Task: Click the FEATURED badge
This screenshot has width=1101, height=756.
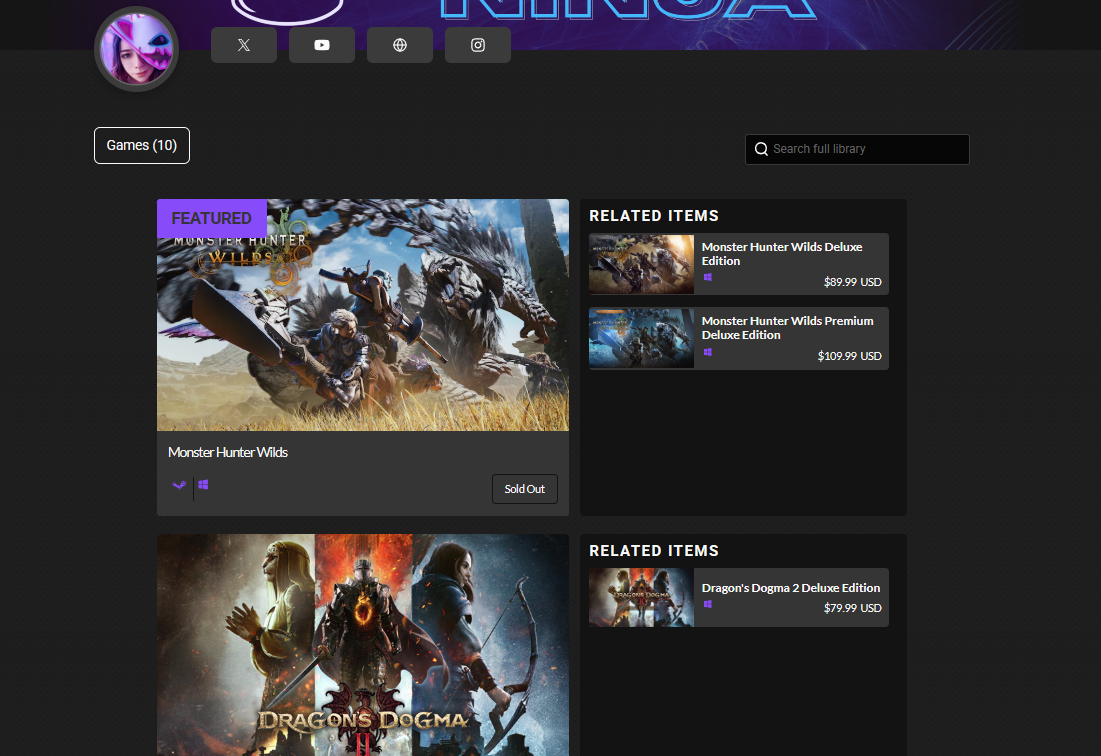Action: (211, 218)
